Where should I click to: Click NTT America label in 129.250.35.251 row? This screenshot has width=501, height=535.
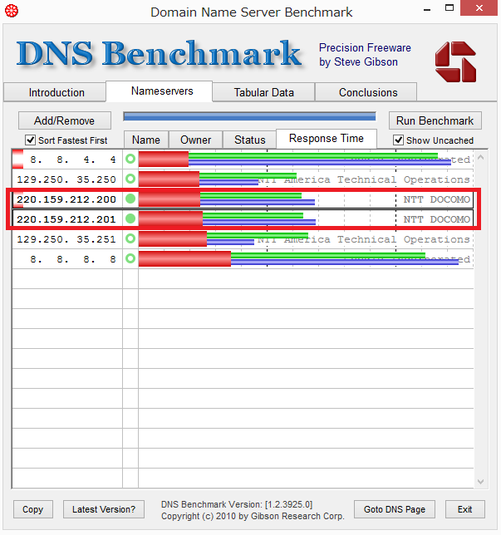364,239
